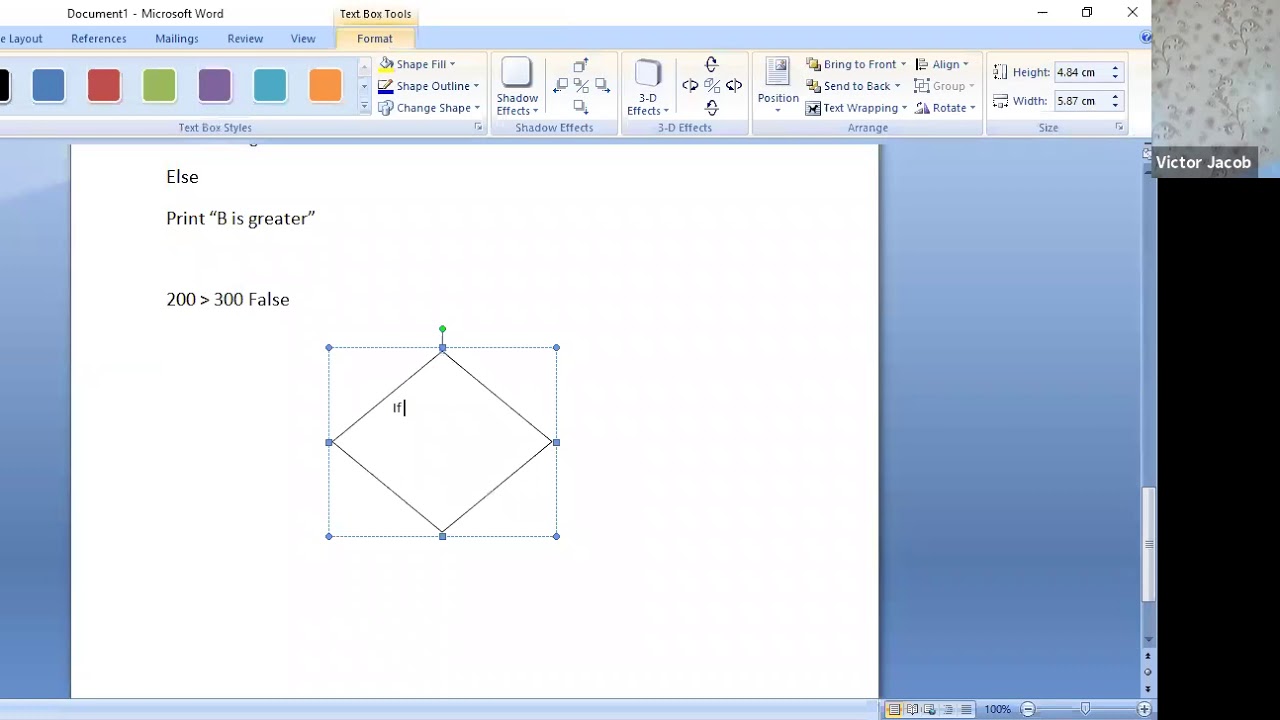Select the blue text box style
Image resolution: width=1280 pixels, height=720 pixels.
click(49, 86)
